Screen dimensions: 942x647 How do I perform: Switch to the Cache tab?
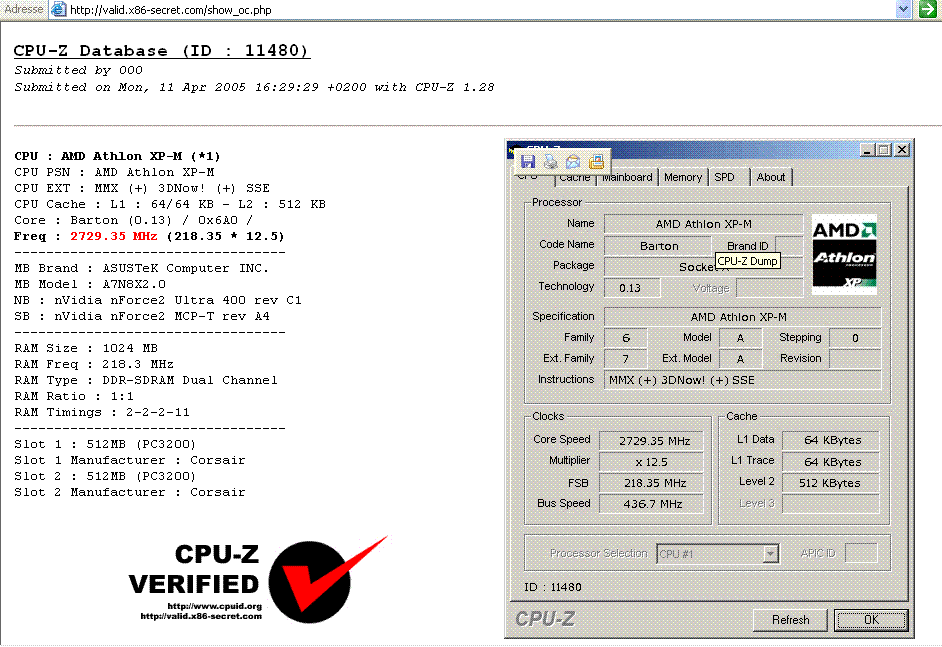tap(574, 177)
